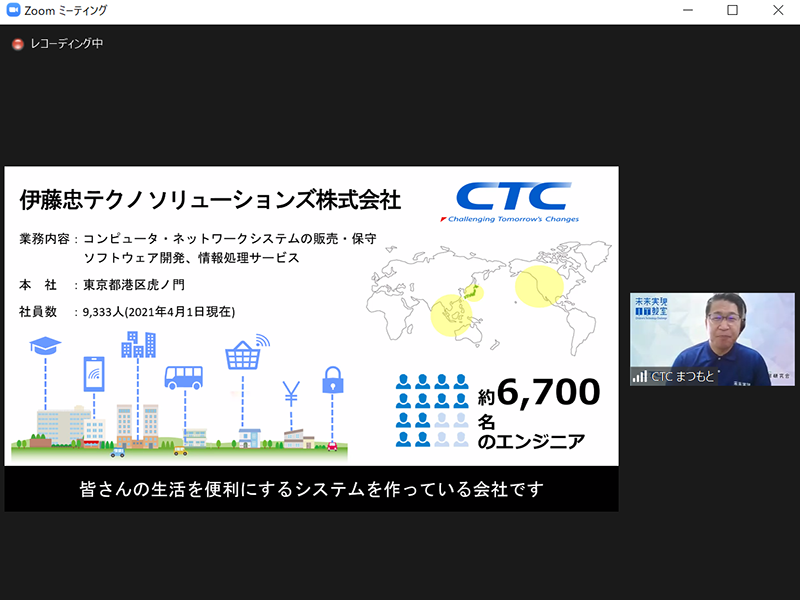The image size is (800, 600).
Task: Click the bus icon on slide
Action: coord(184,376)
